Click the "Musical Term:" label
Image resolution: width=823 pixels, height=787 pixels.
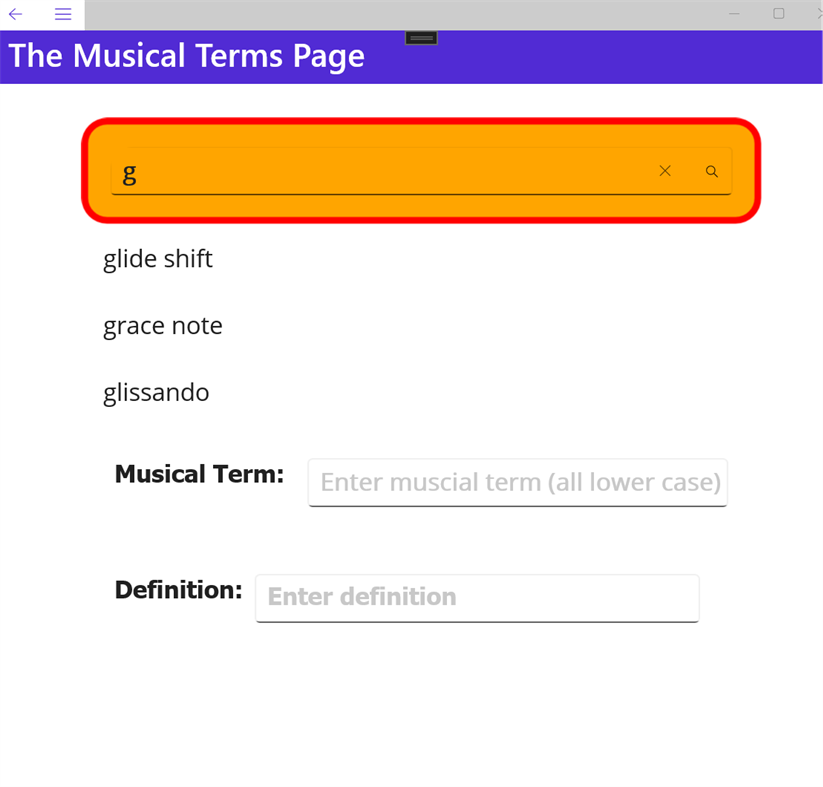pos(199,474)
